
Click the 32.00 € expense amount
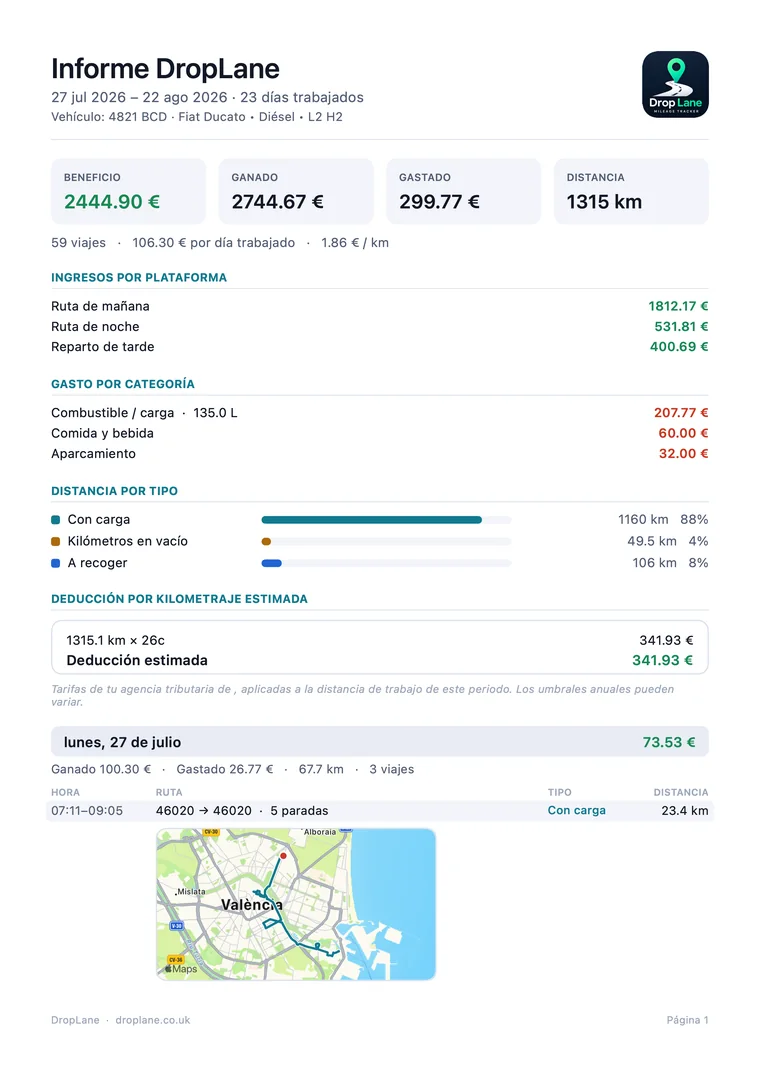(683, 454)
